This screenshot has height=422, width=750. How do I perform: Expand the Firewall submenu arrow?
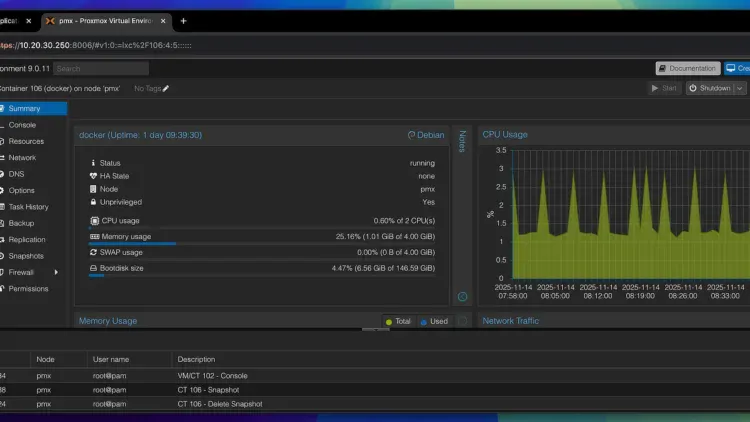coord(56,272)
